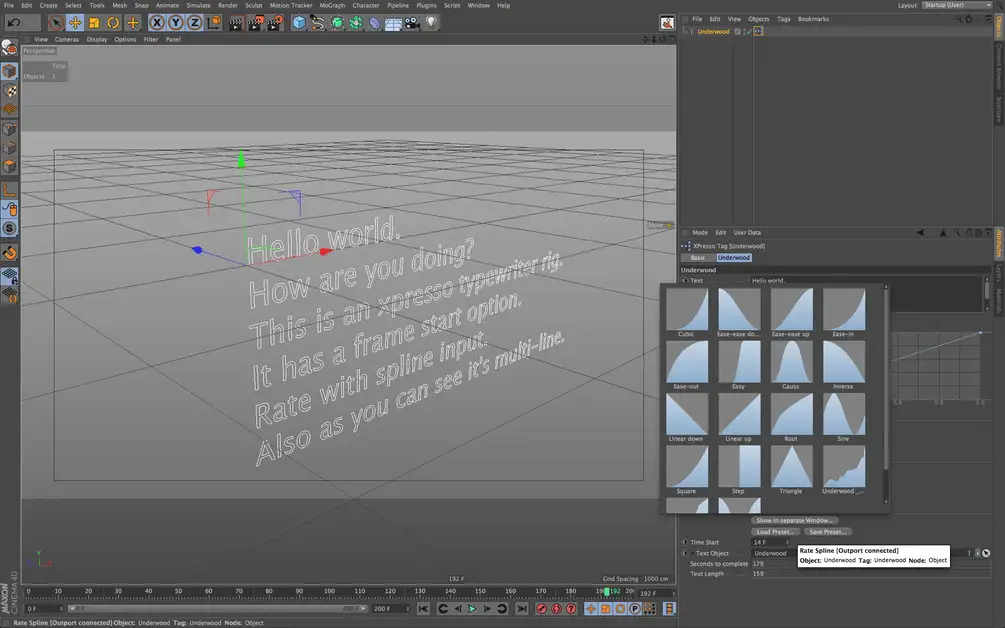The width and height of the screenshot is (1005, 628).
Task: Click the Text Object pick cursor icon
Action: point(986,553)
